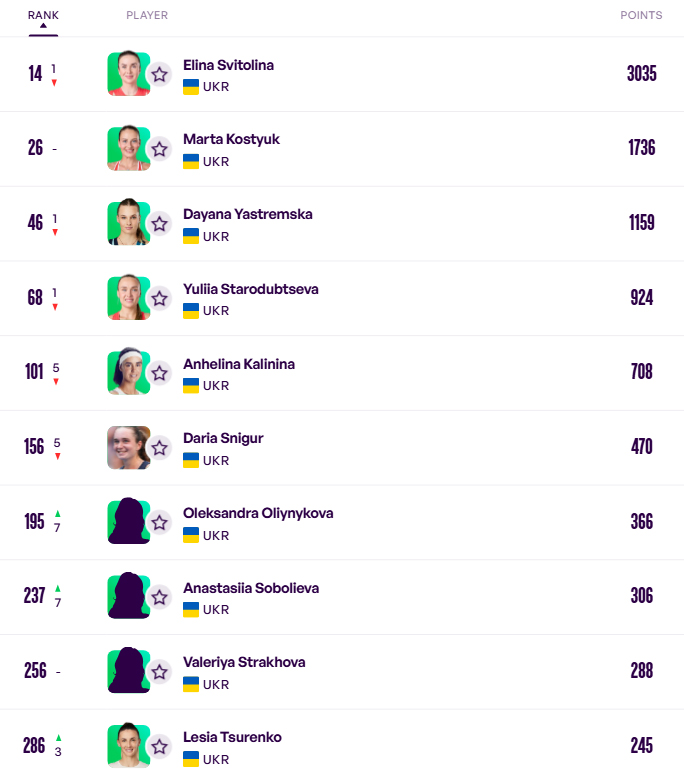
Task: Click star icon beside Yuliia Starodubtseva
Action: tap(159, 298)
